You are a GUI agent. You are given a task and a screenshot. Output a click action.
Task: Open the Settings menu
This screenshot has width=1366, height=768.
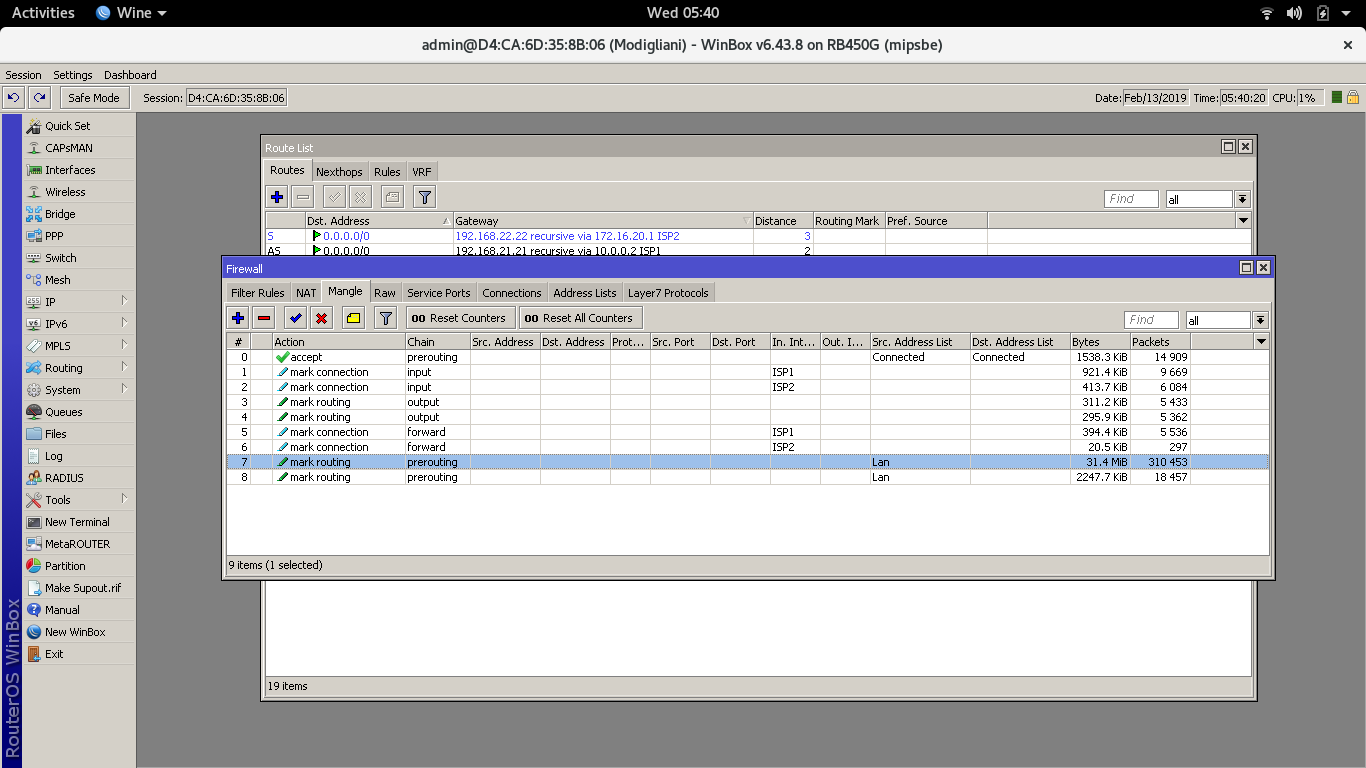click(x=73, y=75)
